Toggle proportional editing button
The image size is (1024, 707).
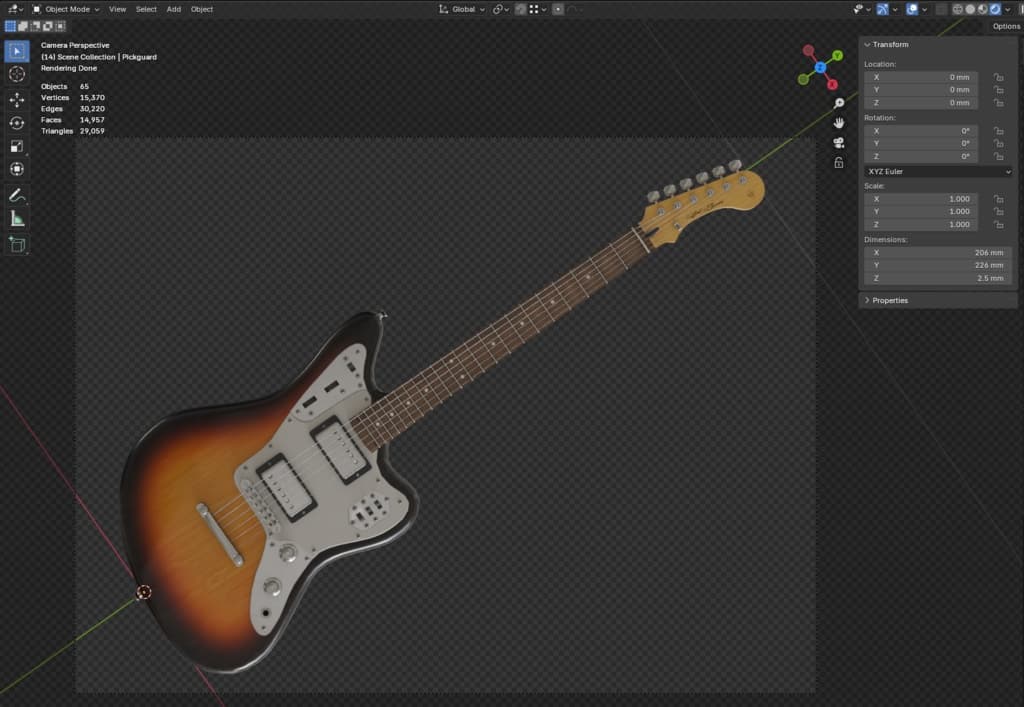[x=558, y=9]
